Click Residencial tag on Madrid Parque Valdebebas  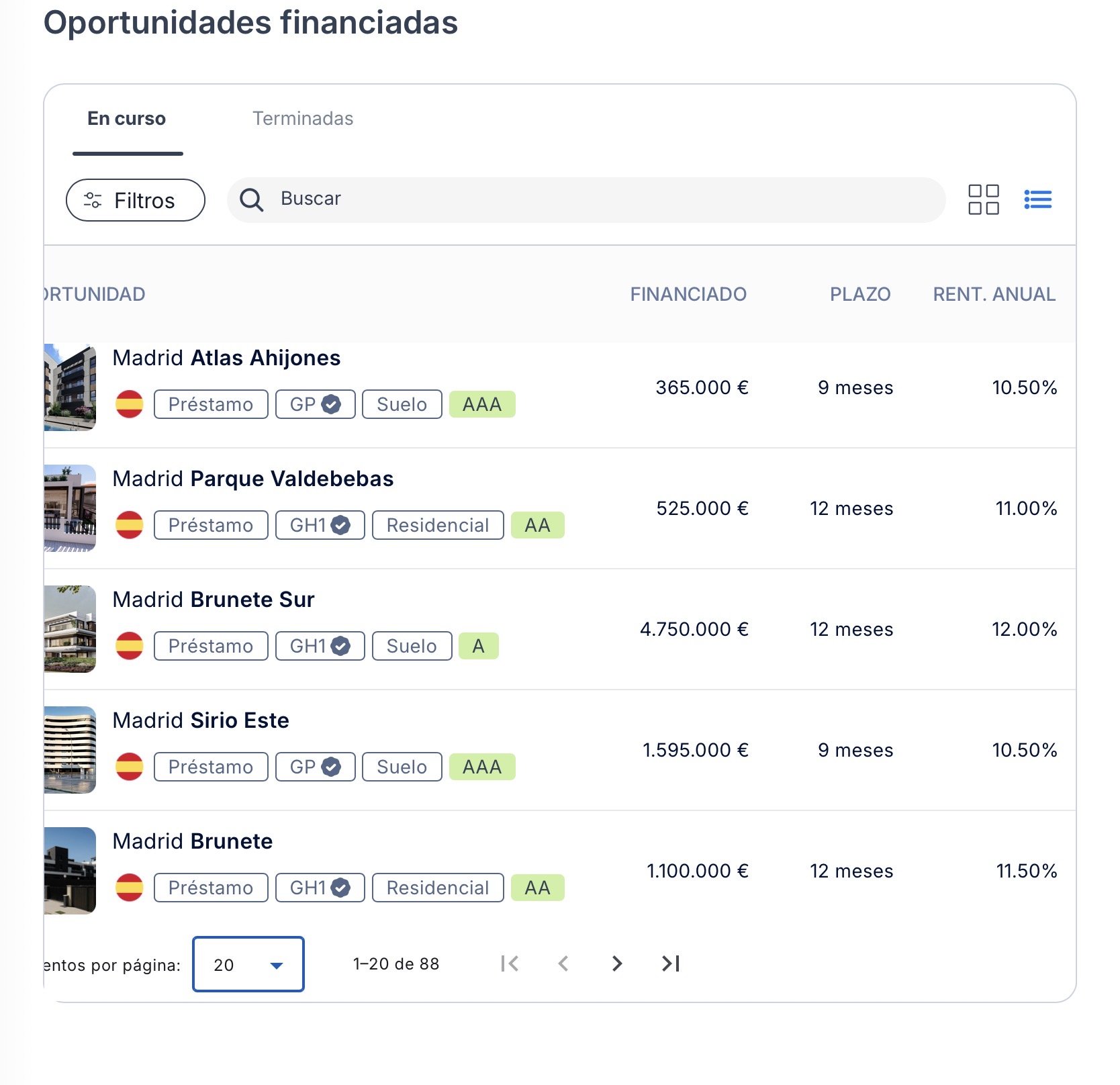click(x=437, y=525)
